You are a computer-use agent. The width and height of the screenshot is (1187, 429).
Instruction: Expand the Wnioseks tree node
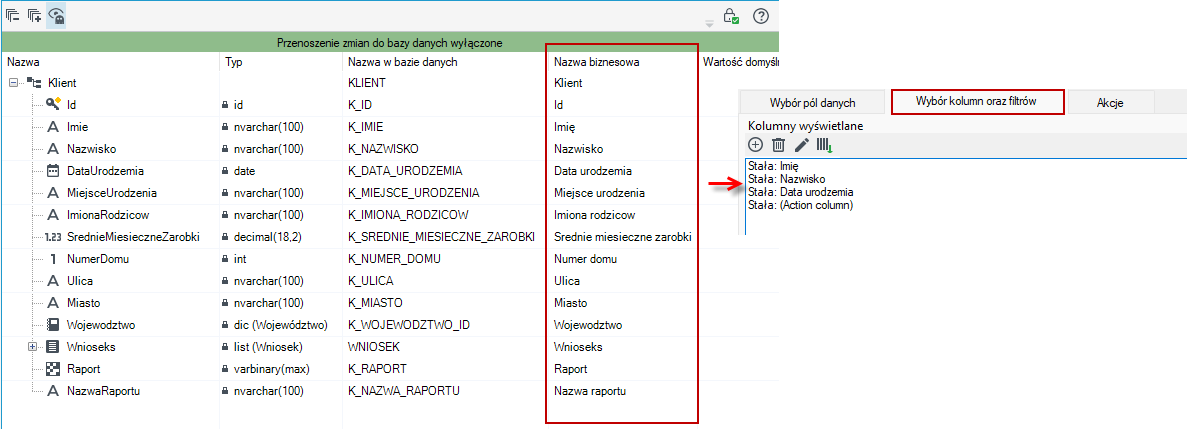33,347
